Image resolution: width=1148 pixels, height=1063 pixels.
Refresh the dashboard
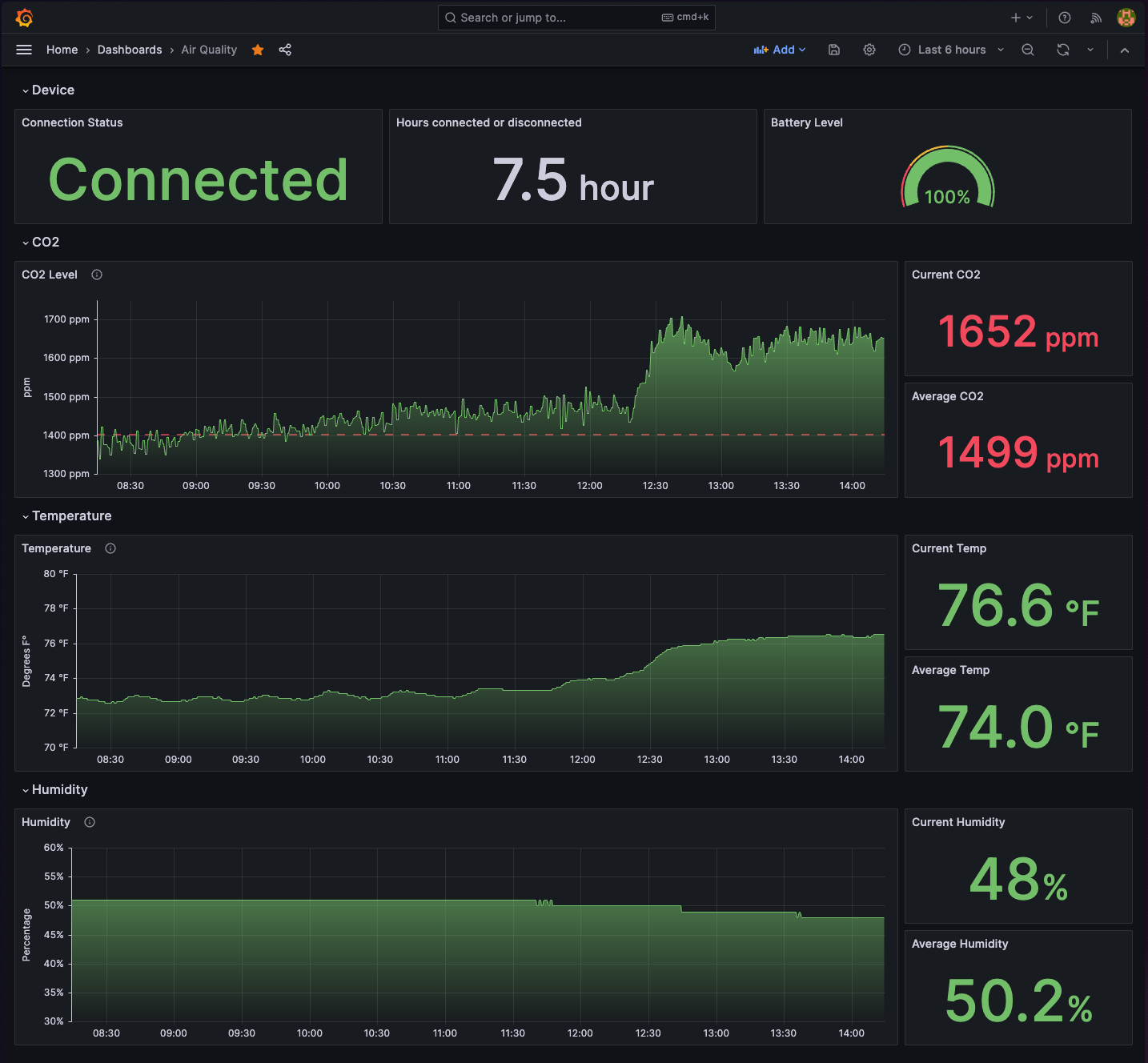(x=1063, y=50)
